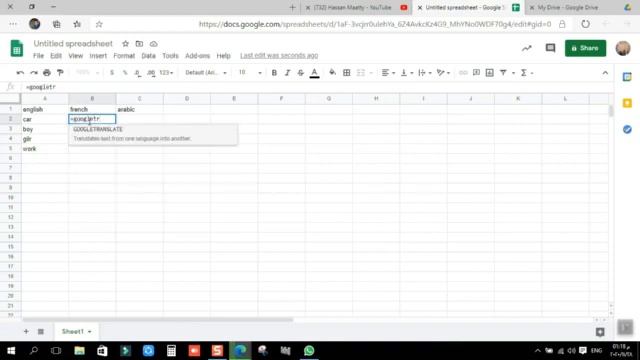Open the Format menu
This screenshot has width=640, height=360.
(124, 56)
